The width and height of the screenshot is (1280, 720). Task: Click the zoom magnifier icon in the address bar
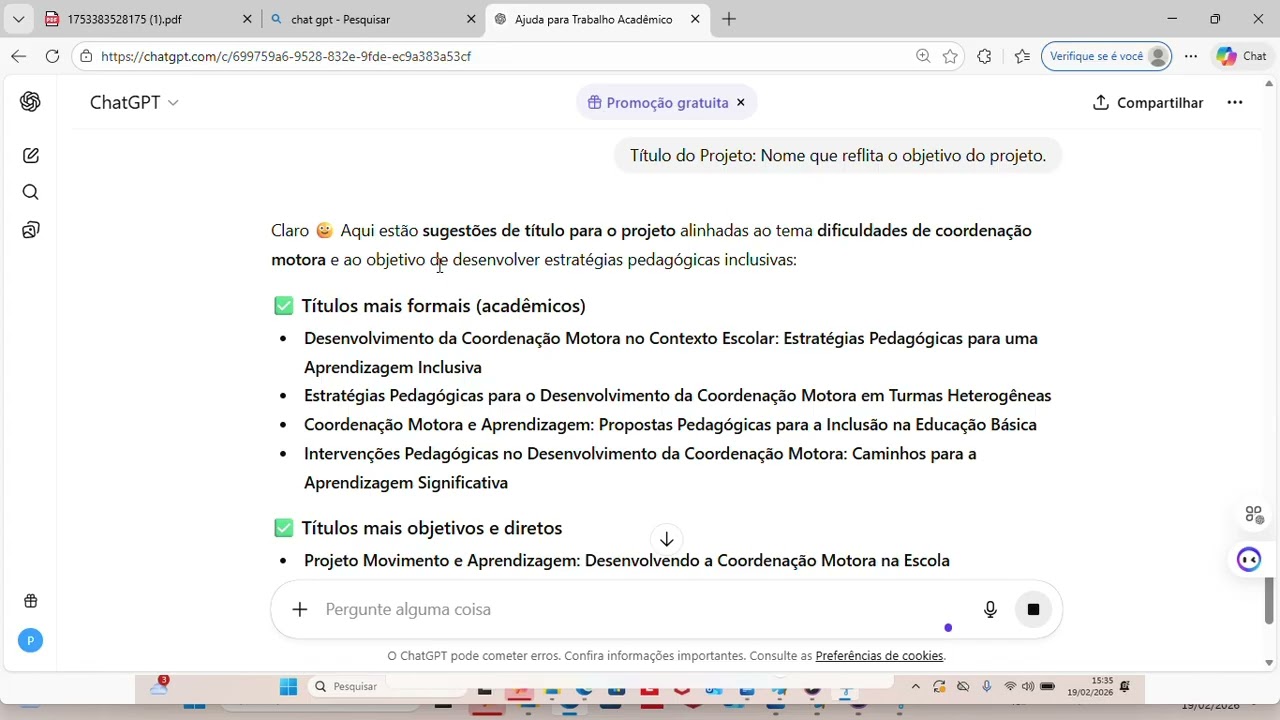(x=923, y=56)
